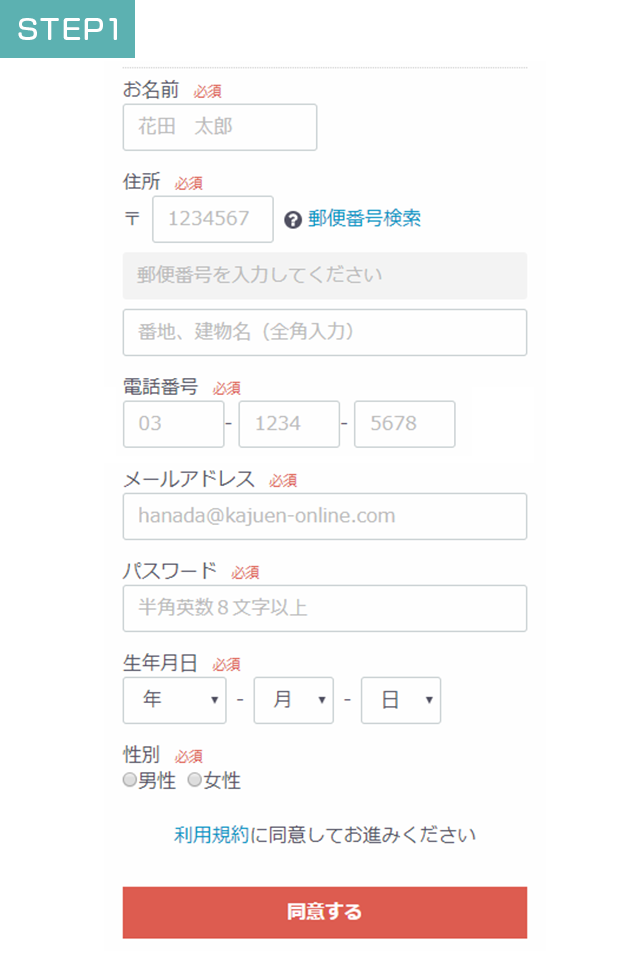
Task: Click the middle phone number field 1234
Action: [x=289, y=424]
